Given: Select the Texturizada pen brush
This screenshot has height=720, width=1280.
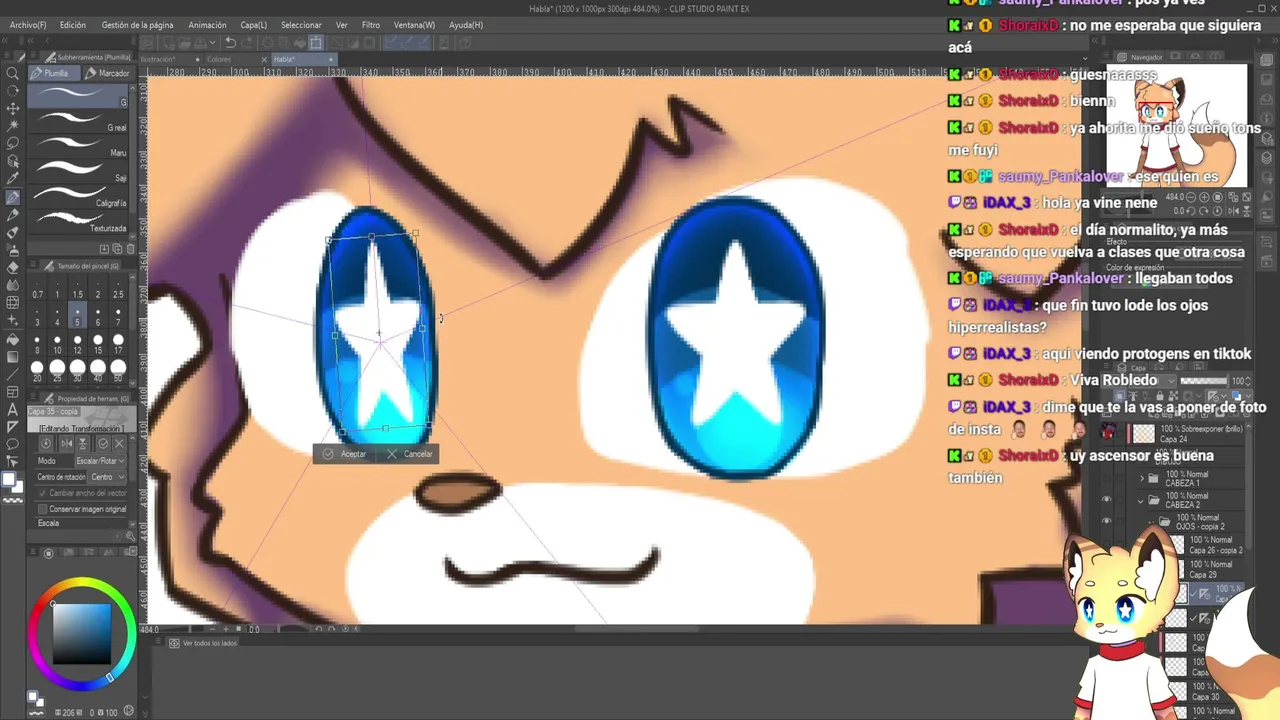Looking at the screenshot, I should pos(79,220).
